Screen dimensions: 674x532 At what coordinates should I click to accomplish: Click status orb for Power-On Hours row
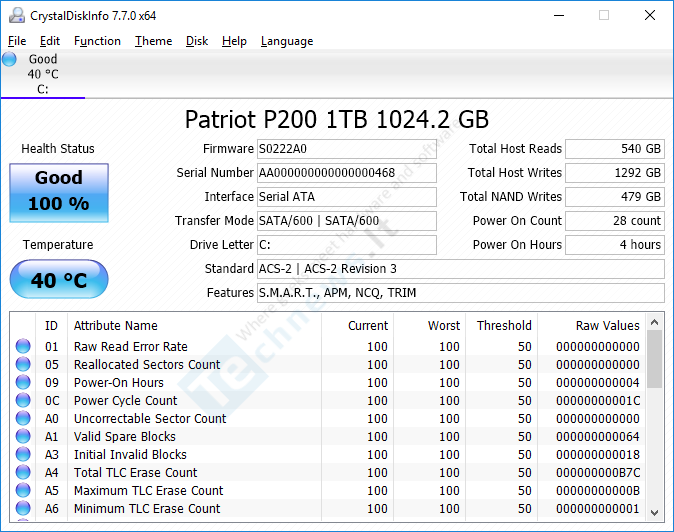[23, 382]
